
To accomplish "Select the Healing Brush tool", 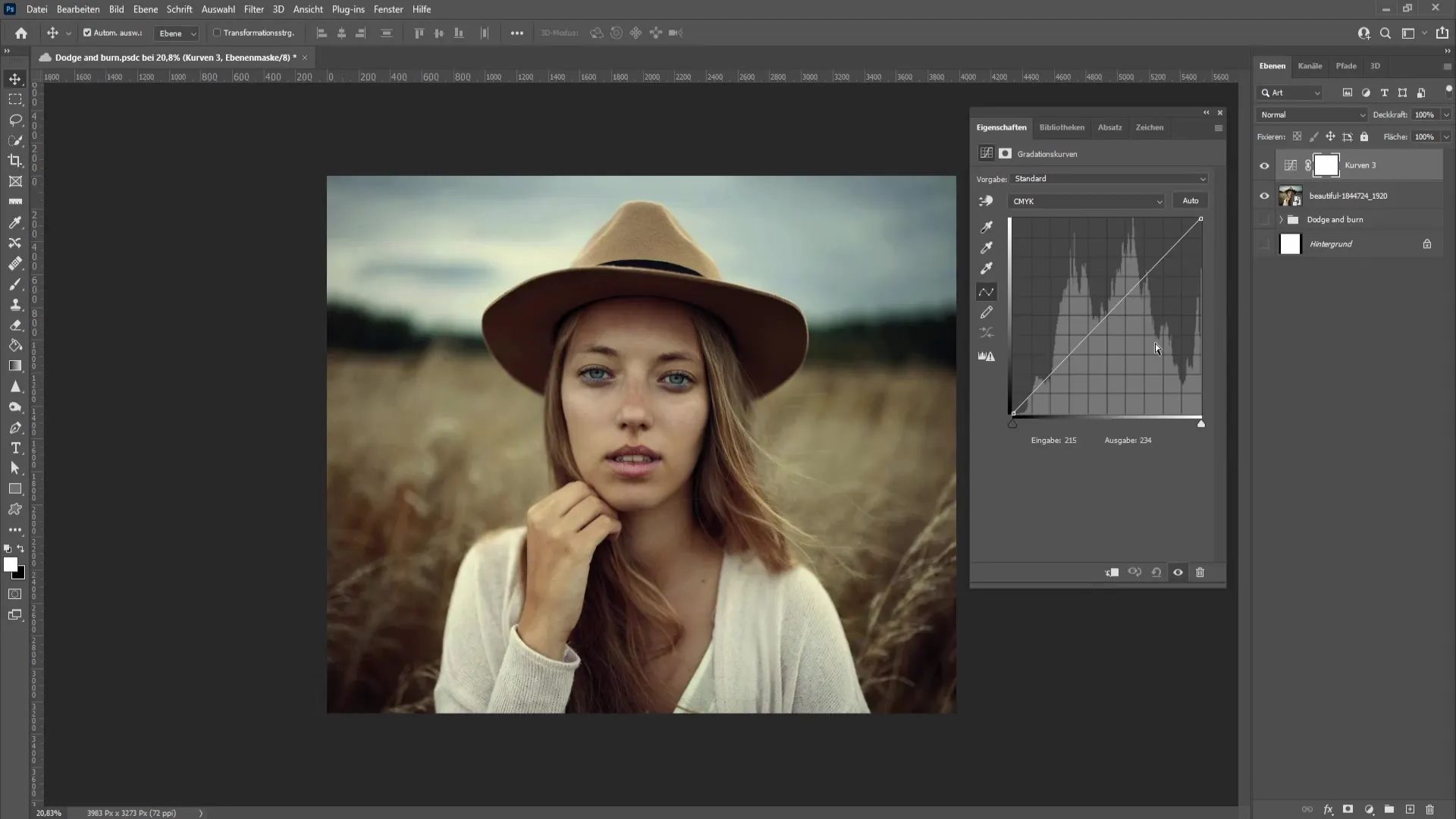I will pos(15,262).
